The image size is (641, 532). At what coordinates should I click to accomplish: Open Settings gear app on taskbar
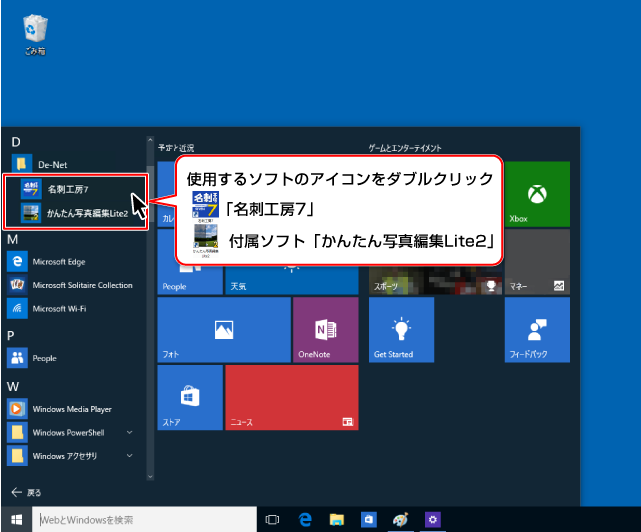tap(433, 519)
